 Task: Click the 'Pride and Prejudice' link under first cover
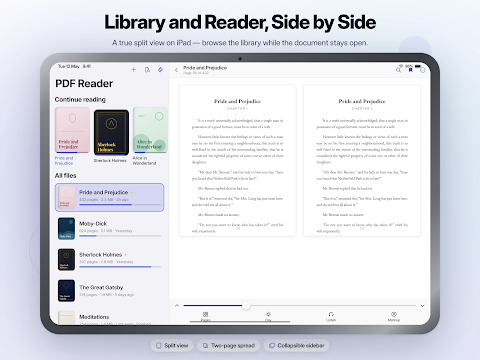[64, 161]
